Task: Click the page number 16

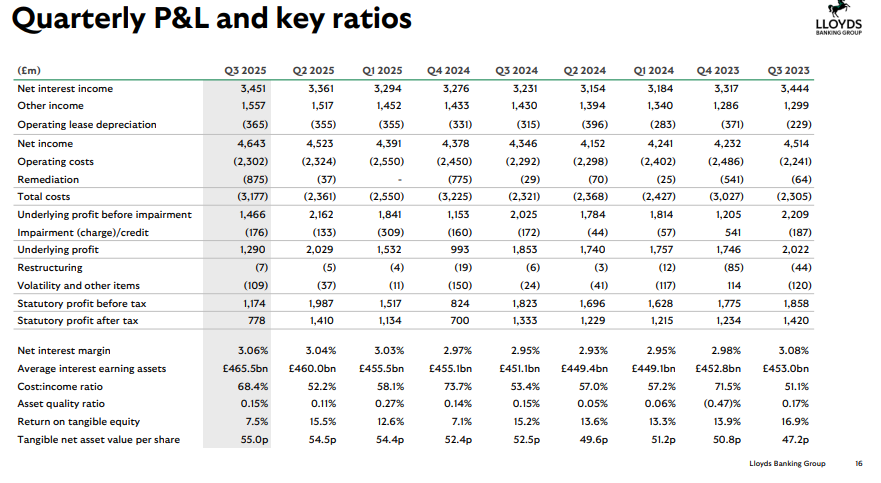Action: [858, 463]
